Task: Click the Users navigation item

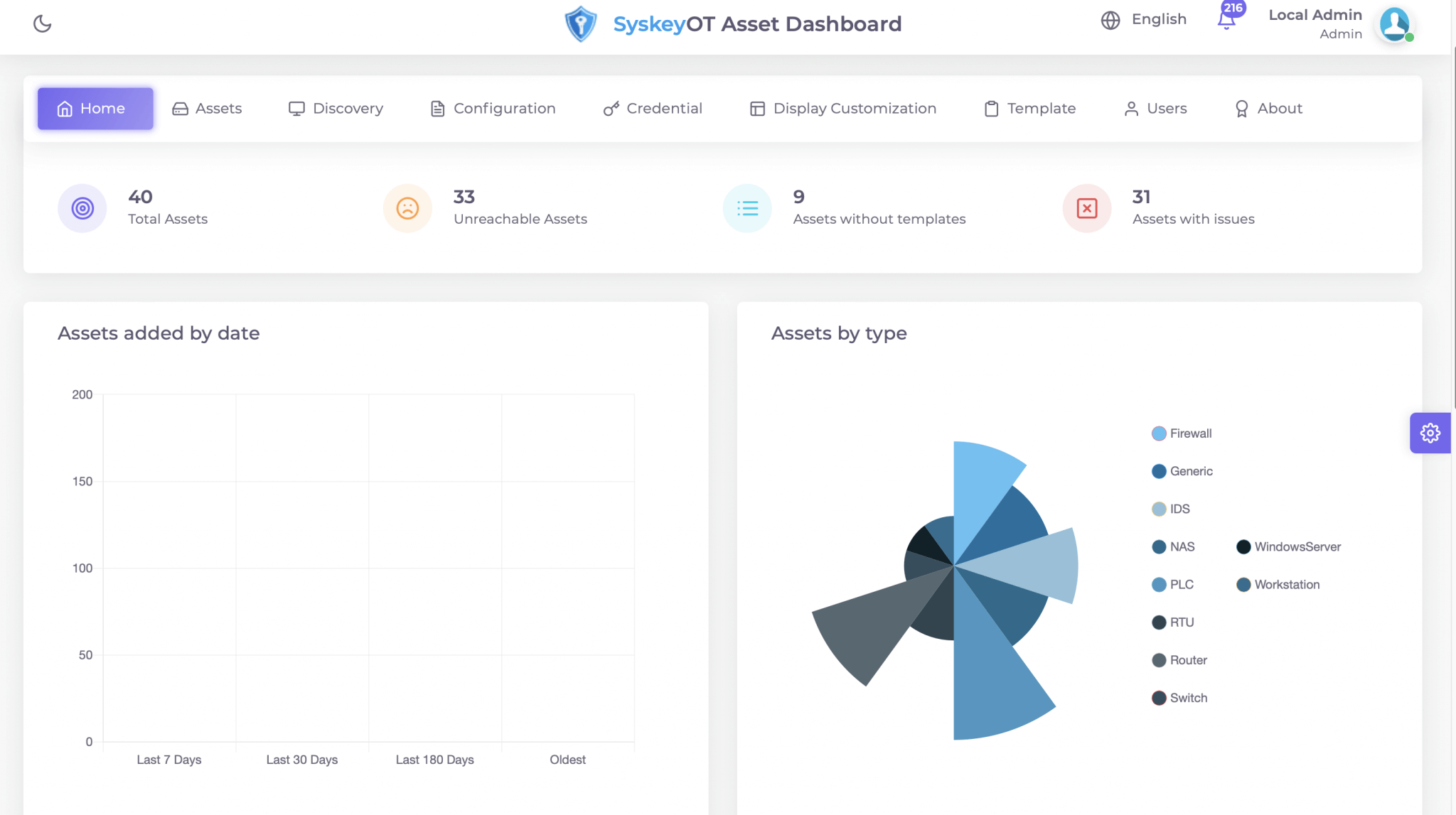Action: [1154, 108]
